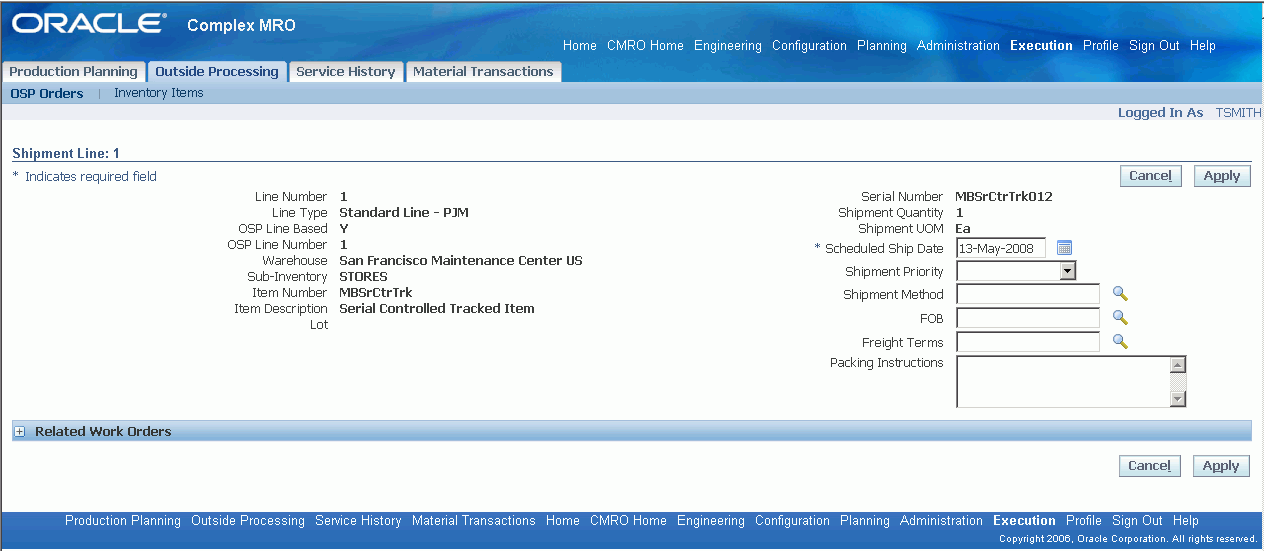Click Help in the footer links

[x=1186, y=521]
